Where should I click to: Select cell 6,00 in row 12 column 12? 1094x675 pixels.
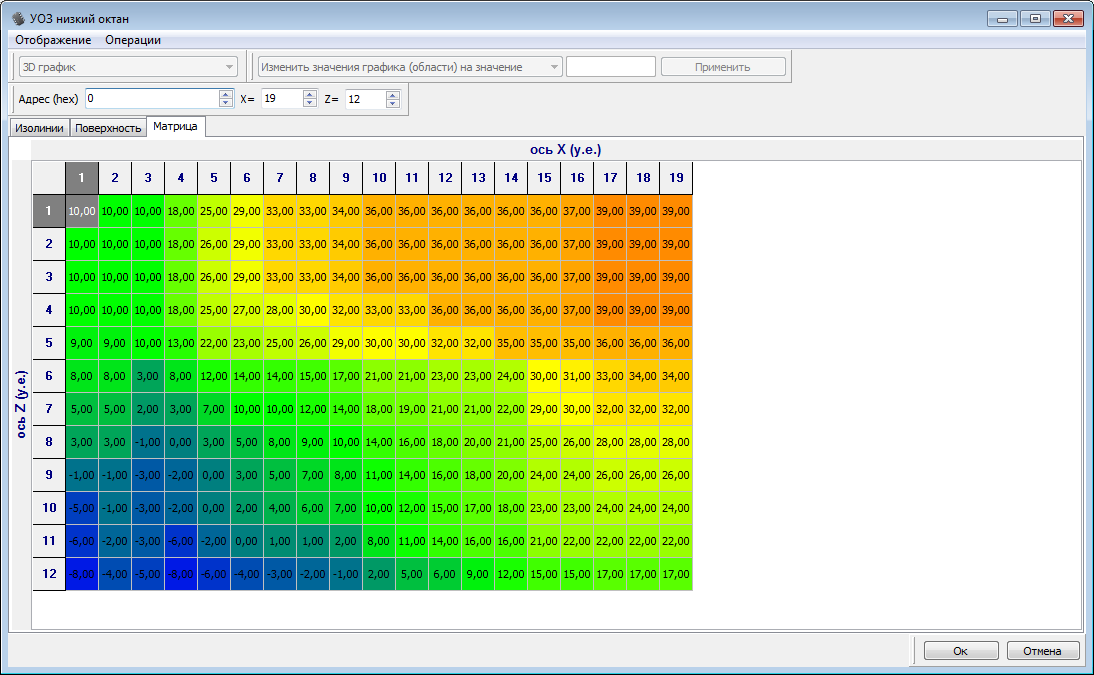pos(444,574)
